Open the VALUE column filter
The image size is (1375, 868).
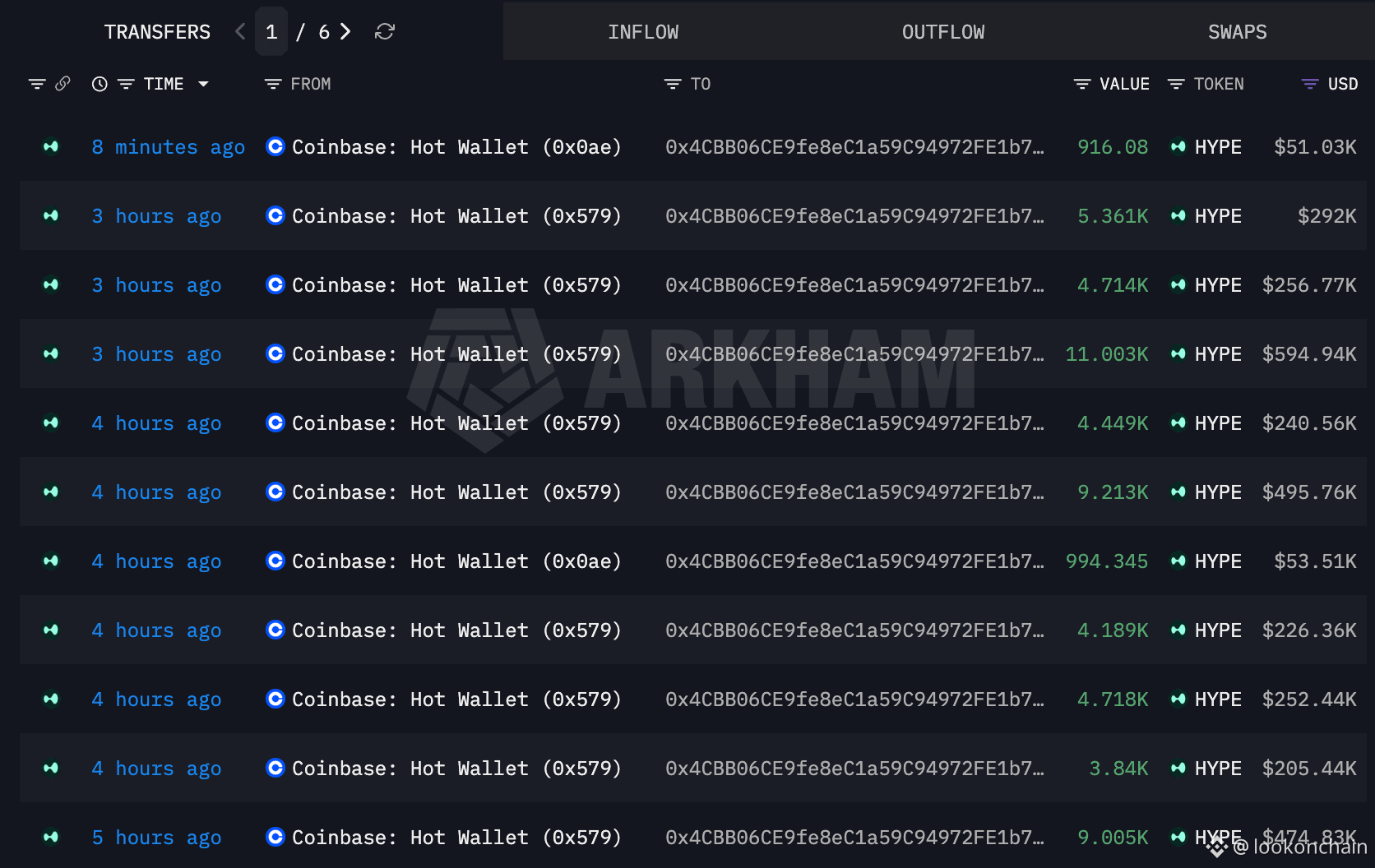click(x=1082, y=84)
